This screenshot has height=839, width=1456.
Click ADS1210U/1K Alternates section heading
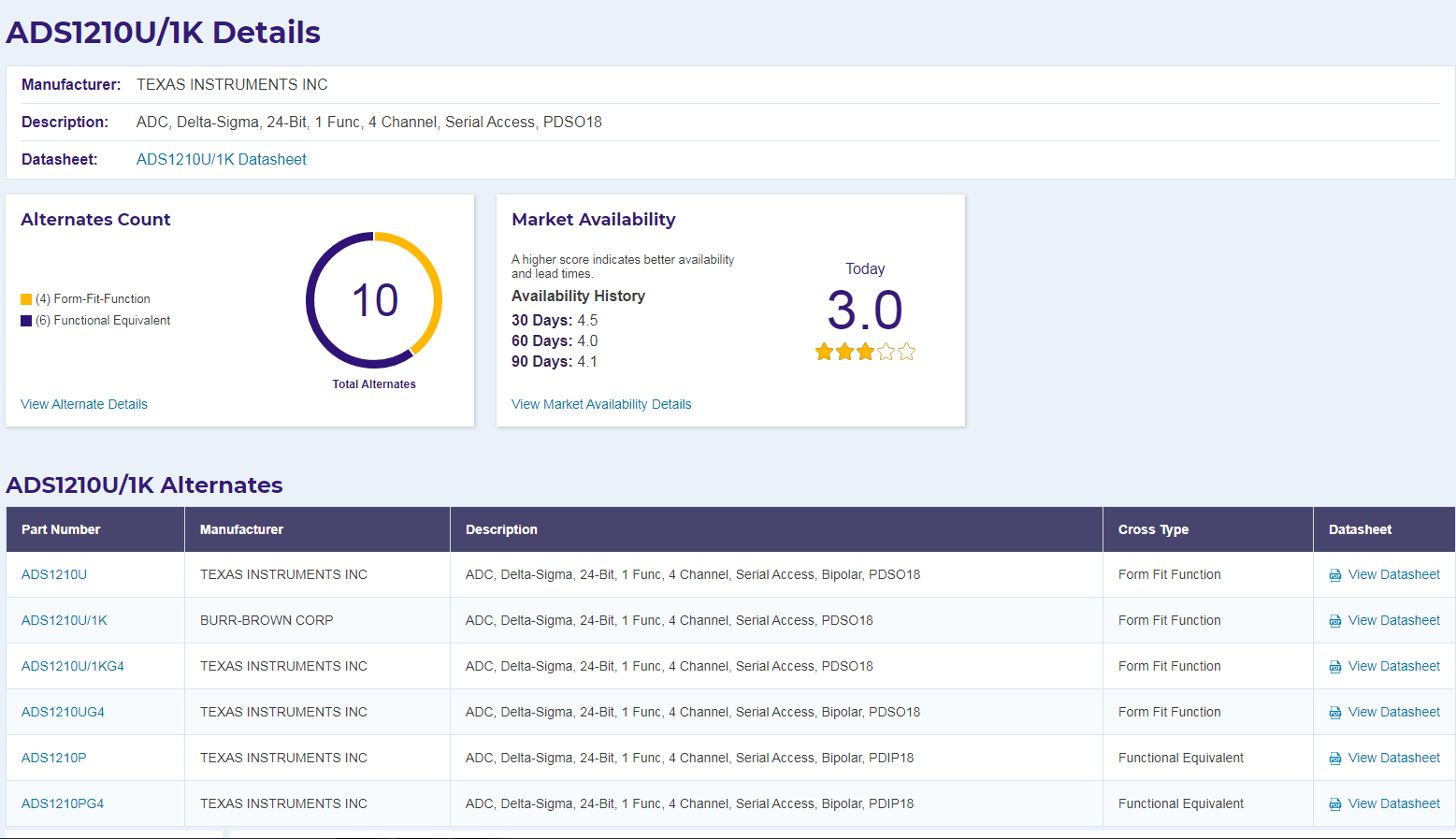click(145, 485)
